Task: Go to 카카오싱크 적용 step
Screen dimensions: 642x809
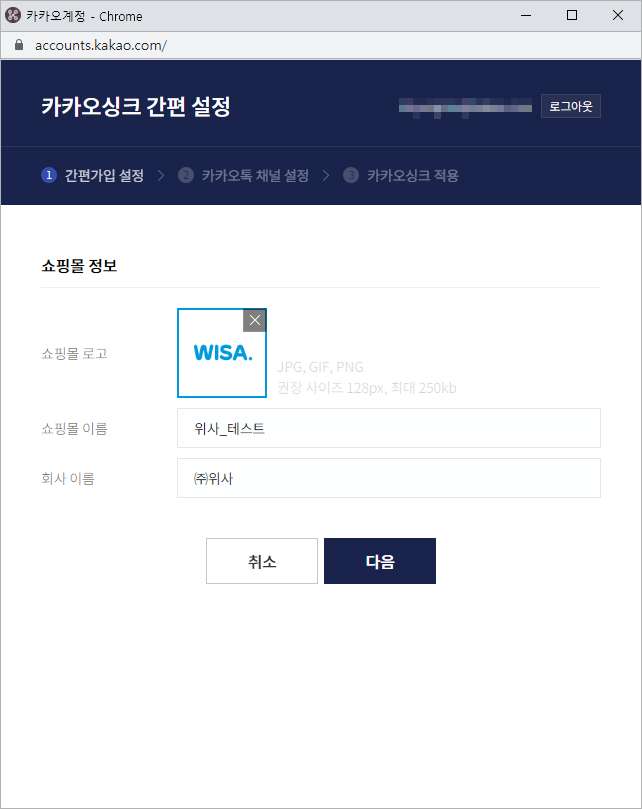Action: point(412,175)
